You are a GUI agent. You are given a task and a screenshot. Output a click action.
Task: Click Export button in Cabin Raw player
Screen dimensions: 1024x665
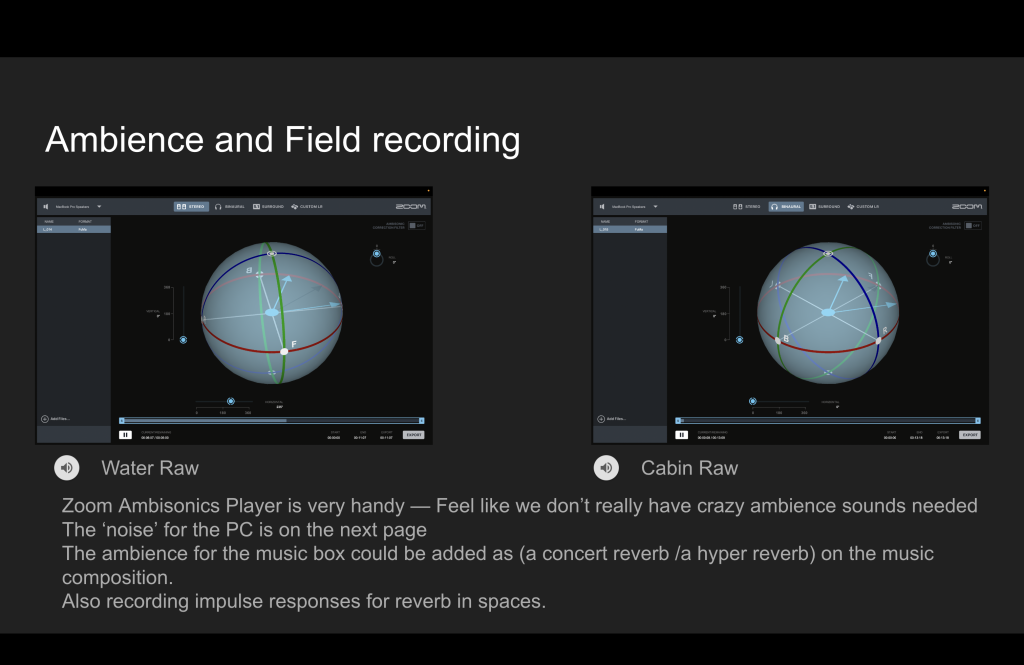point(970,434)
